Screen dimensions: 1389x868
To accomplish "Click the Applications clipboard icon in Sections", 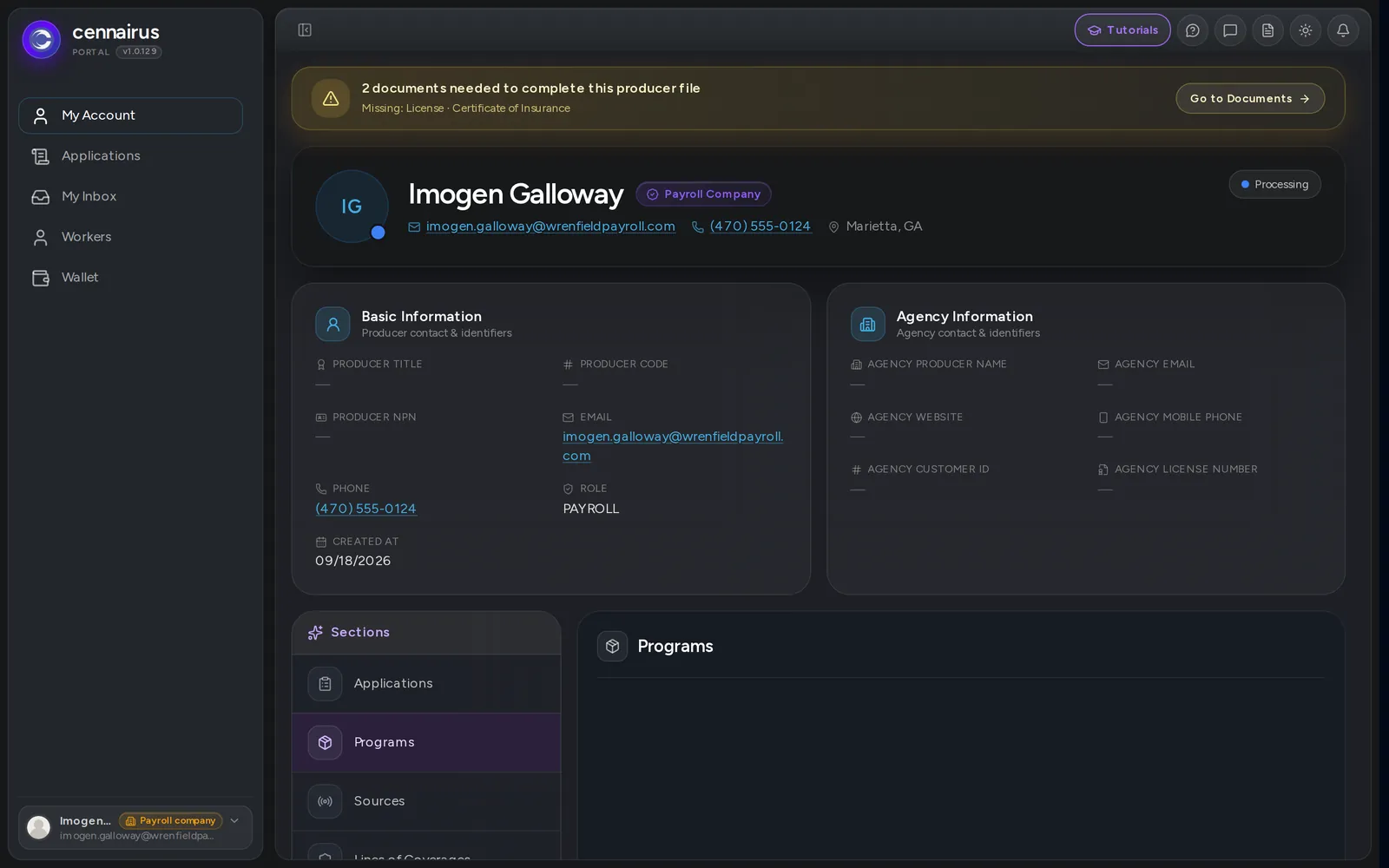I will point(325,684).
